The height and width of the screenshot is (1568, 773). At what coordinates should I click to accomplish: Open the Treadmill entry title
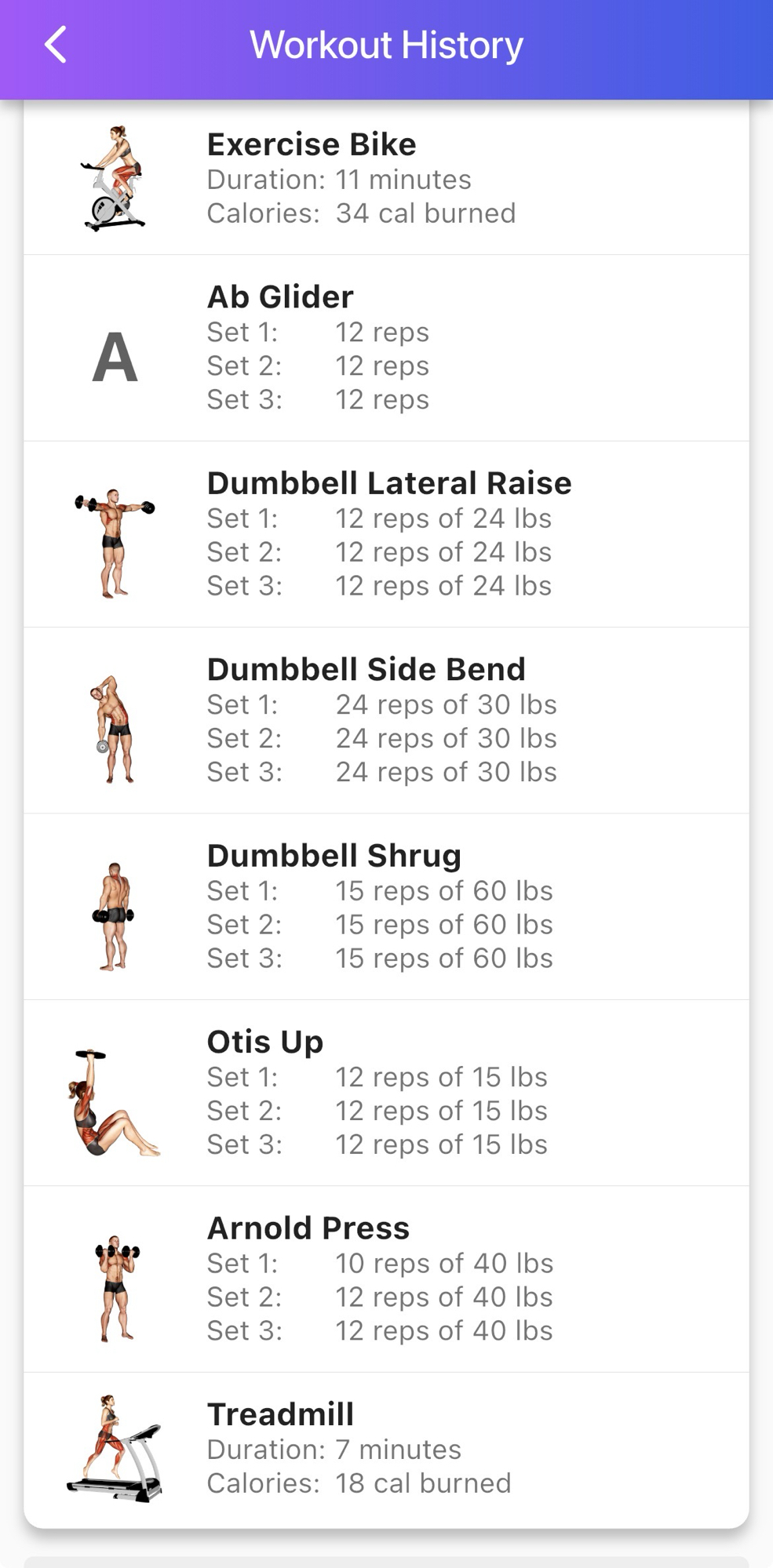(280, 1414)
